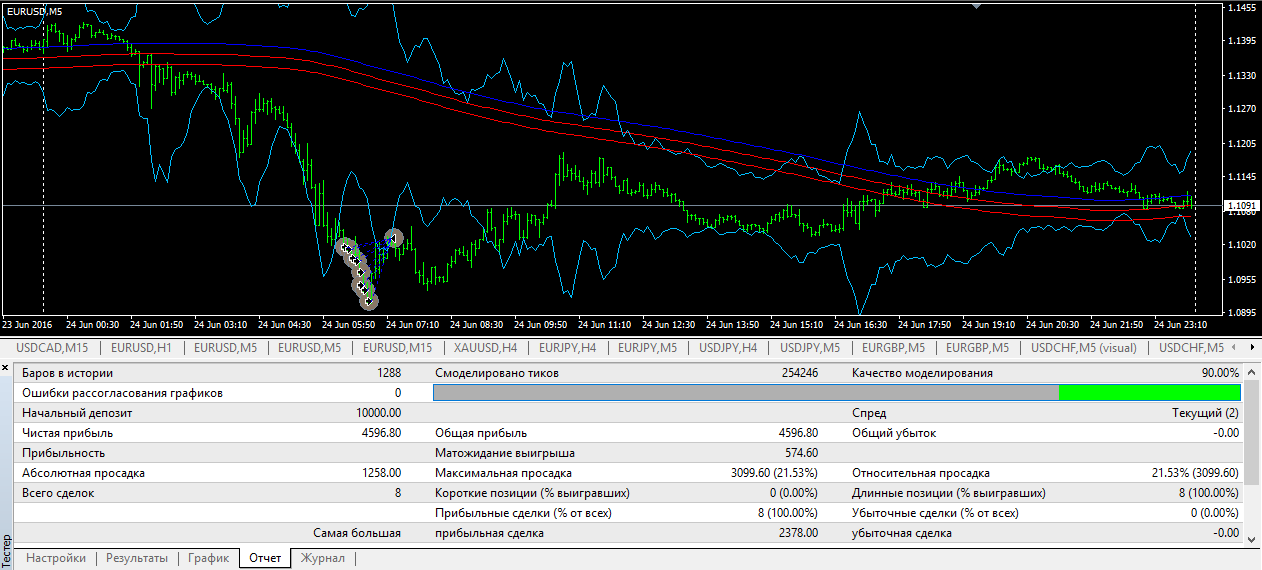The height and width of the screenshot is (570, 1262).
Task: Click the 10000.00 initial deposit value
Action: pos(379,413)
